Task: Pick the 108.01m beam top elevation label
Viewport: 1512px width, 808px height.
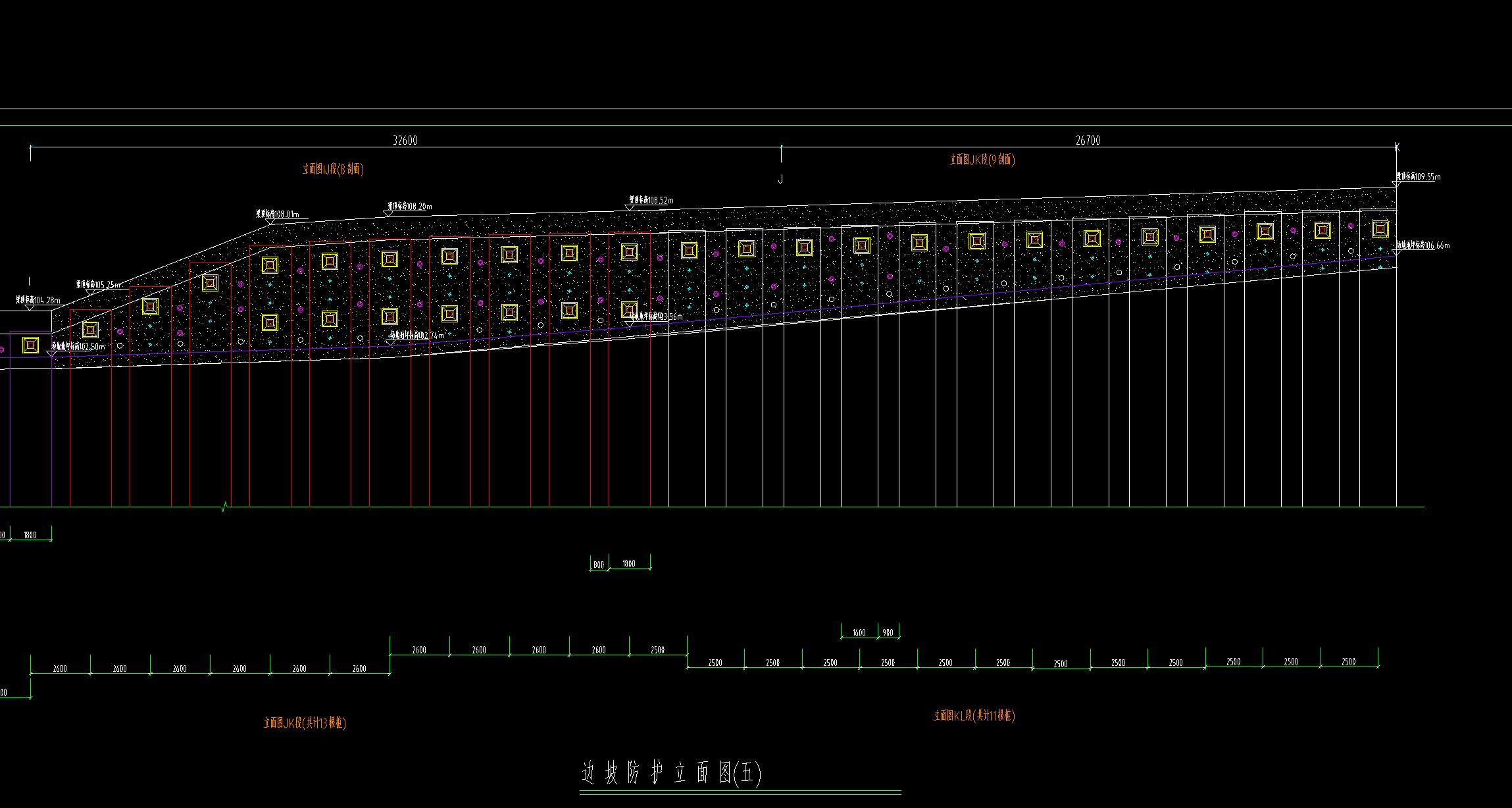Action: click(x=278, y=214)
